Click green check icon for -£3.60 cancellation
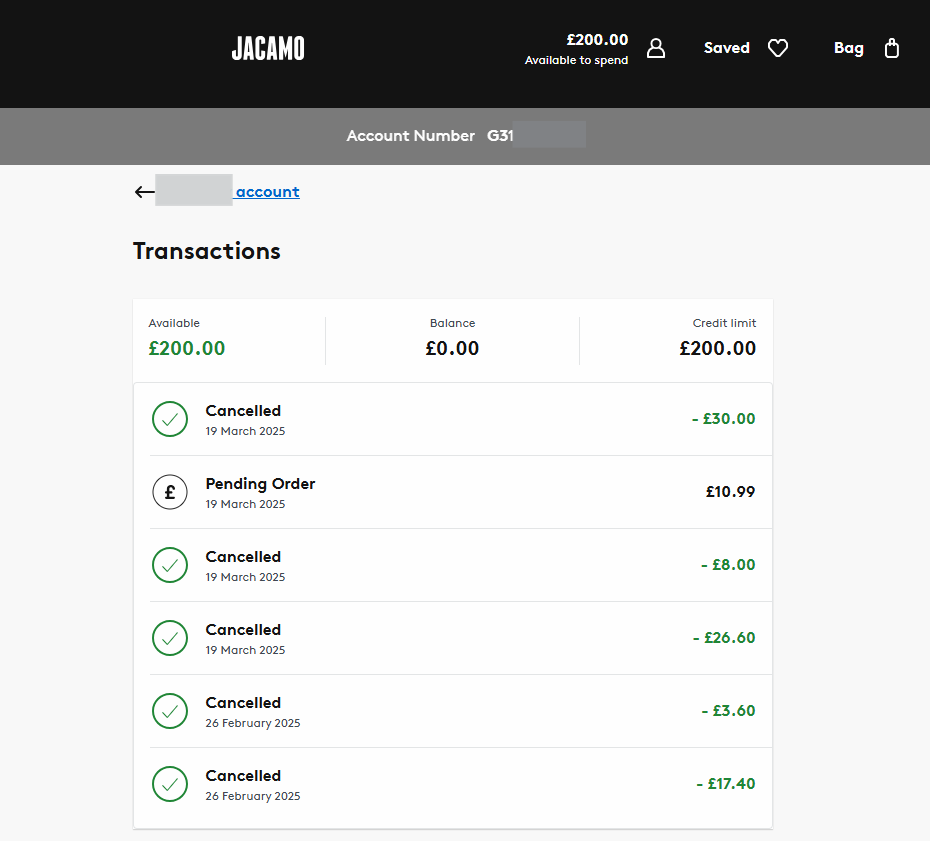The height and width of the screenshot is (841, 930). [170, 711]
